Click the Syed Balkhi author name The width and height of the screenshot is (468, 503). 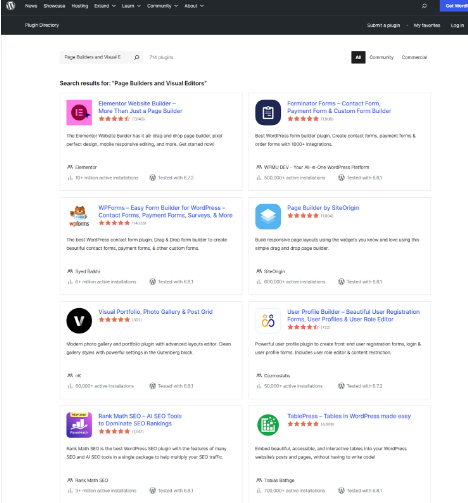click(x=87, y=271)
